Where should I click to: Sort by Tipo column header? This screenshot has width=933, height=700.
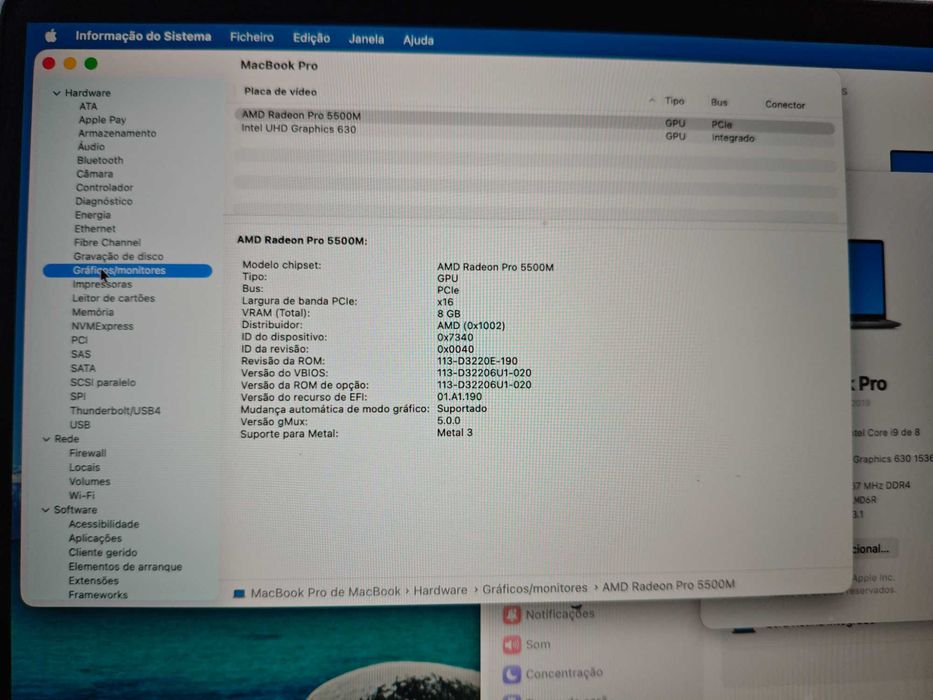point(674,101)
